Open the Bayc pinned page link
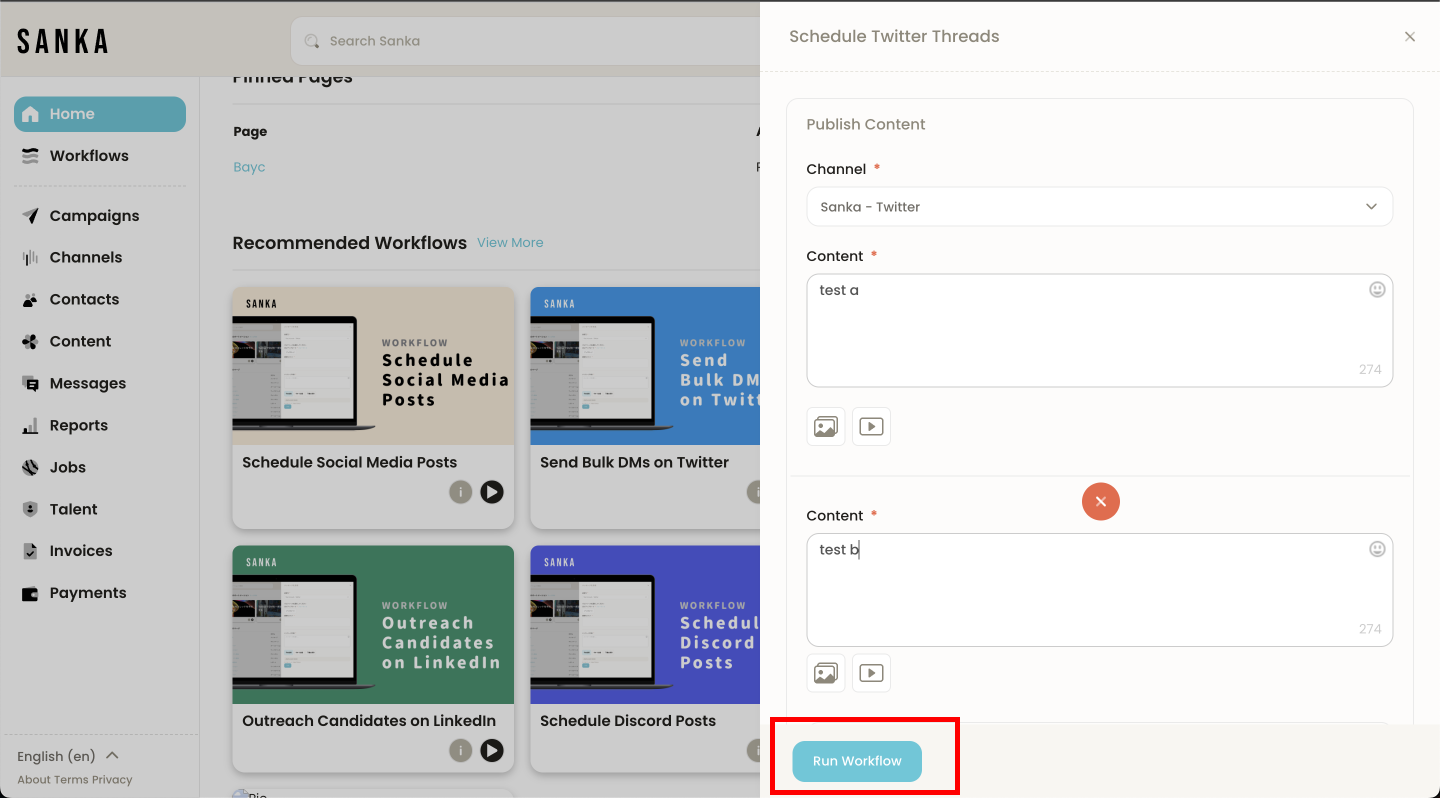 coord(249,167)
